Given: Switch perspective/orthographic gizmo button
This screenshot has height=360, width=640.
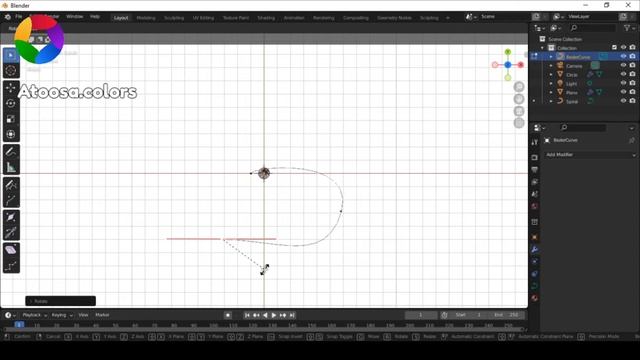Looking at the screenshot, I should pos(519,123).
